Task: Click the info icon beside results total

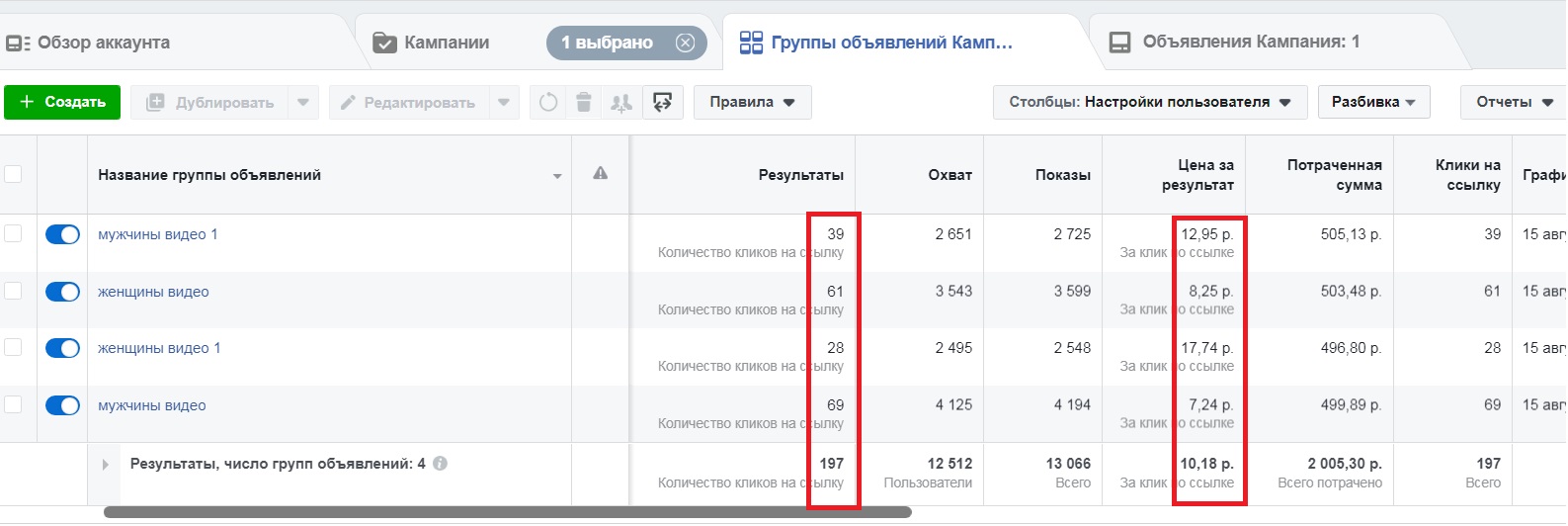Action: (441, 464)
